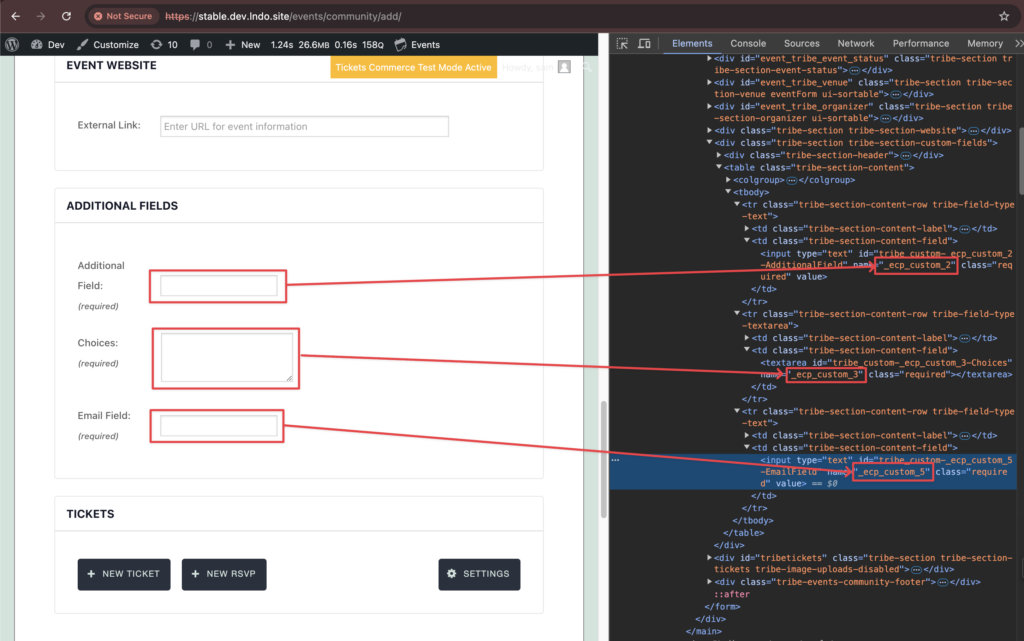
Task: Switch to the Console tab in DevTools
Action: point(748,44)
